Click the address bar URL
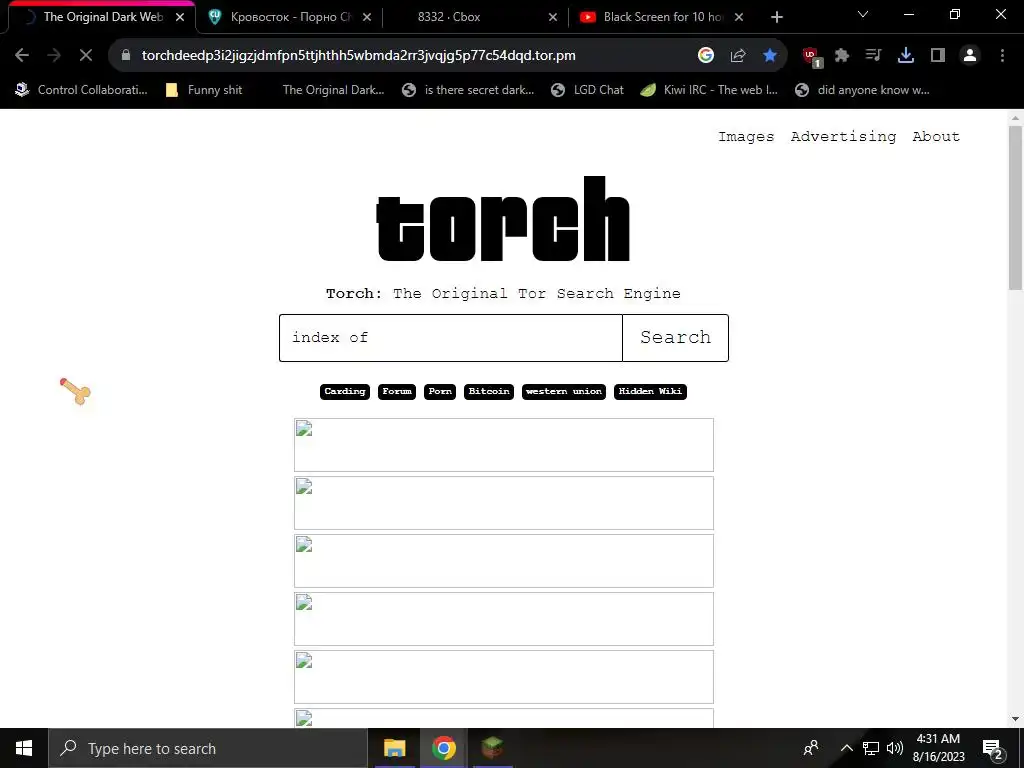This screenshot has width=1024, height=768. click(359, 56)
